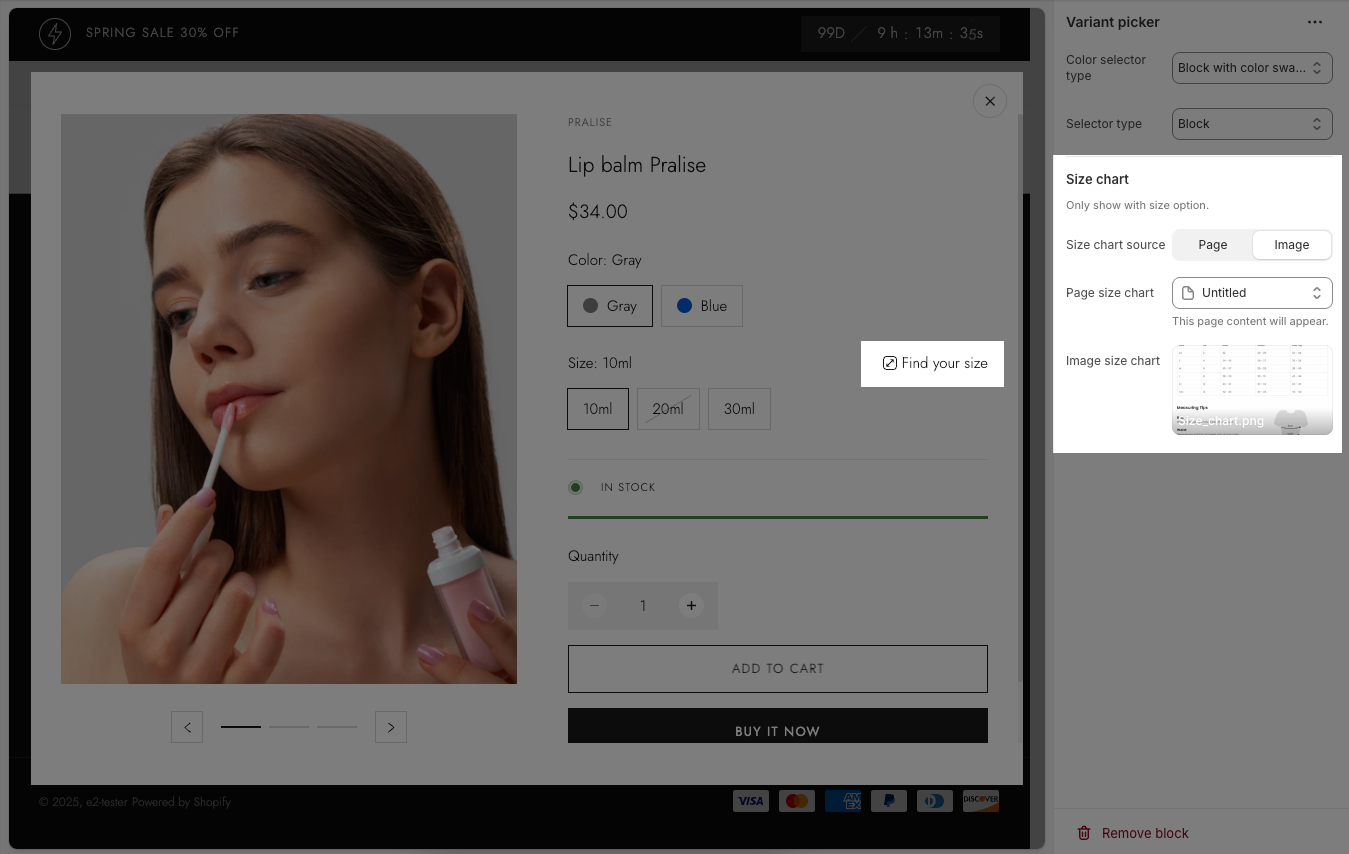Open the Selector type dropdown
The width and height of the screenshot is (1349, 854).
tap(1251, 124)
